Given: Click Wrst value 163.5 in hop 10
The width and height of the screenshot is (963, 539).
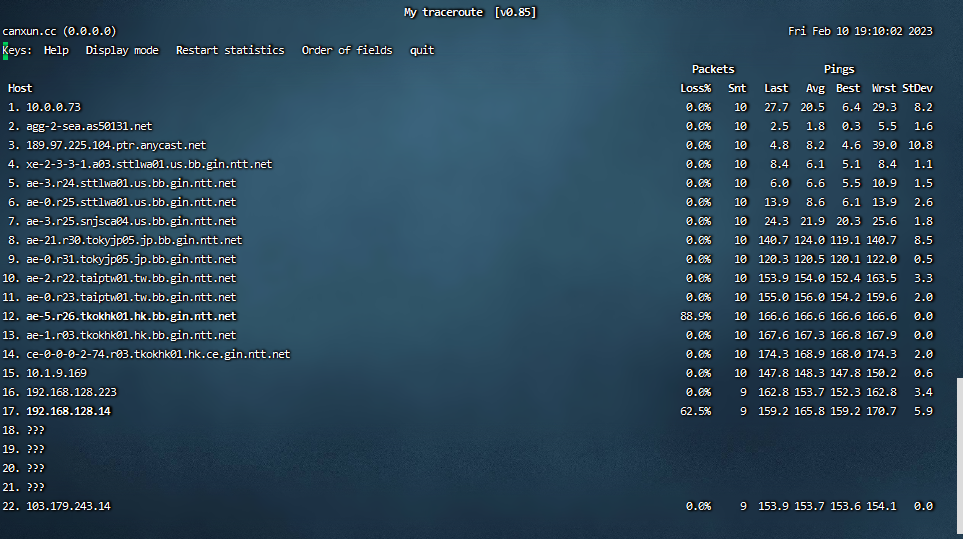Looking at the screenshot, I should coord(881,279).
